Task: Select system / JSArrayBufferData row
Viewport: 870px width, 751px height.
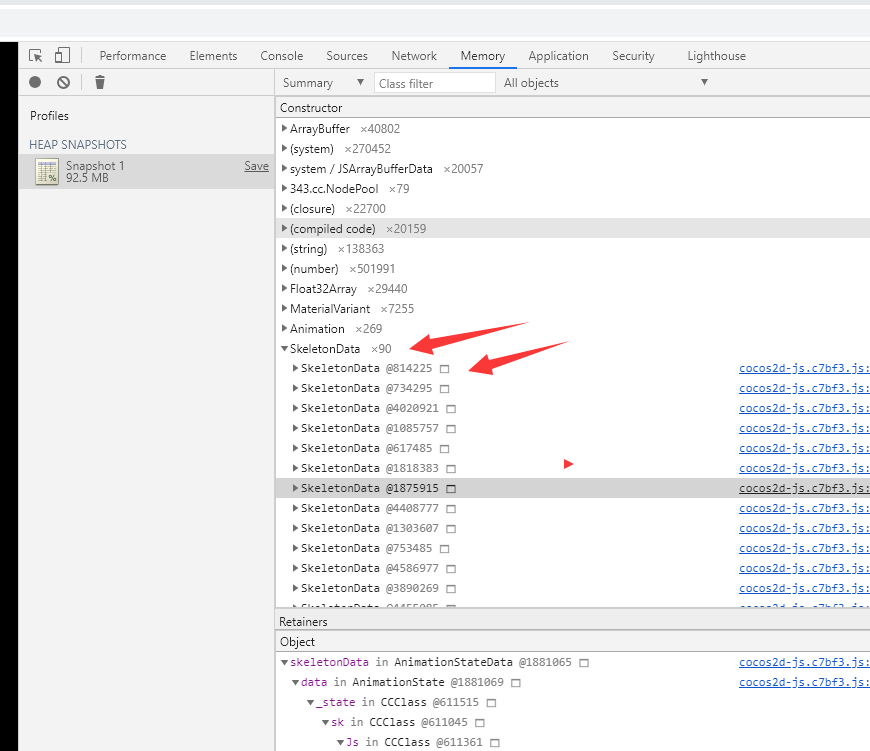Action: pos(573,169)
